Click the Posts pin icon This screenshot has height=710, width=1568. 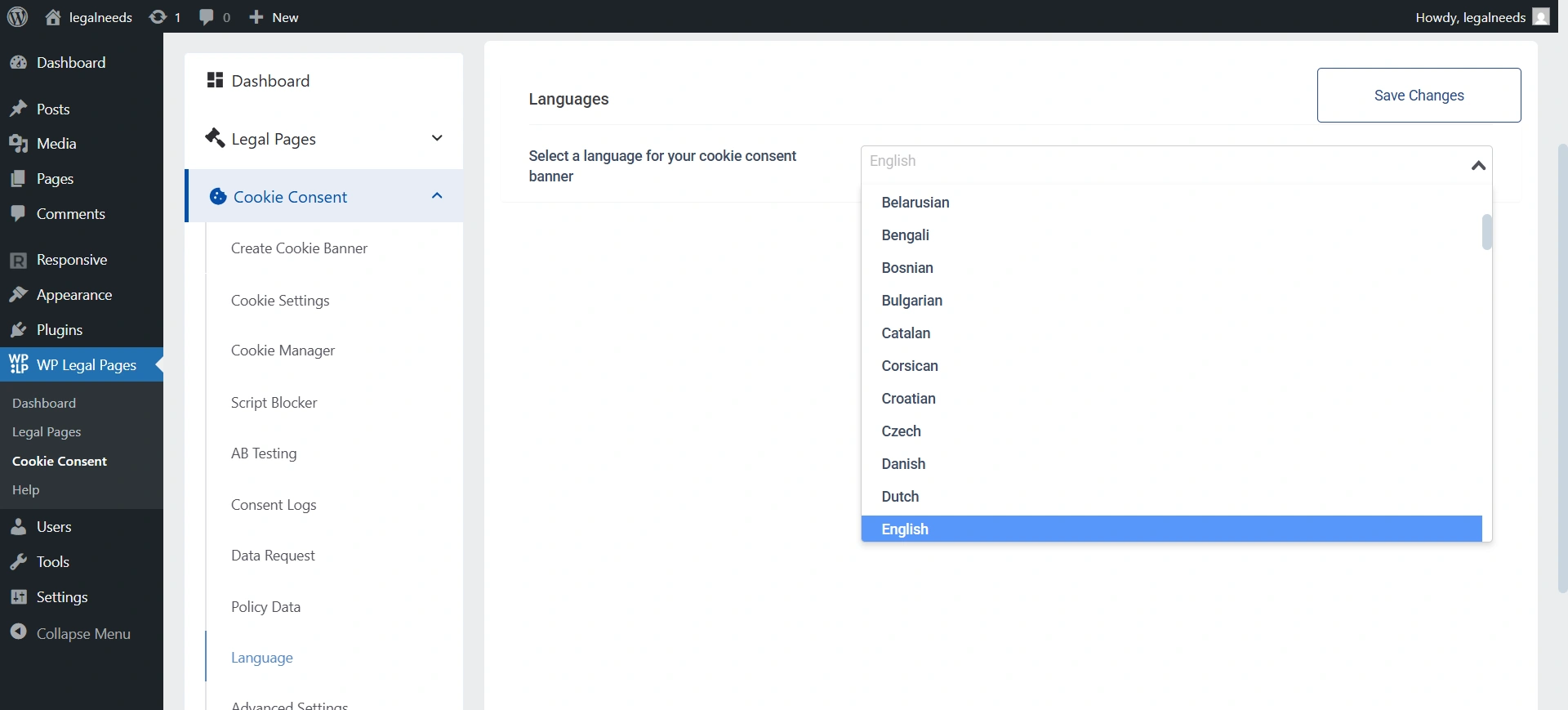[18, 109]
